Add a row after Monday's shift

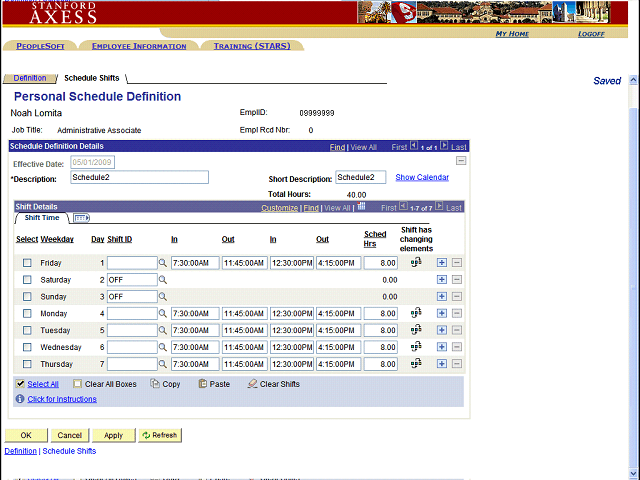pyautogui.click(x=442, y=313)
